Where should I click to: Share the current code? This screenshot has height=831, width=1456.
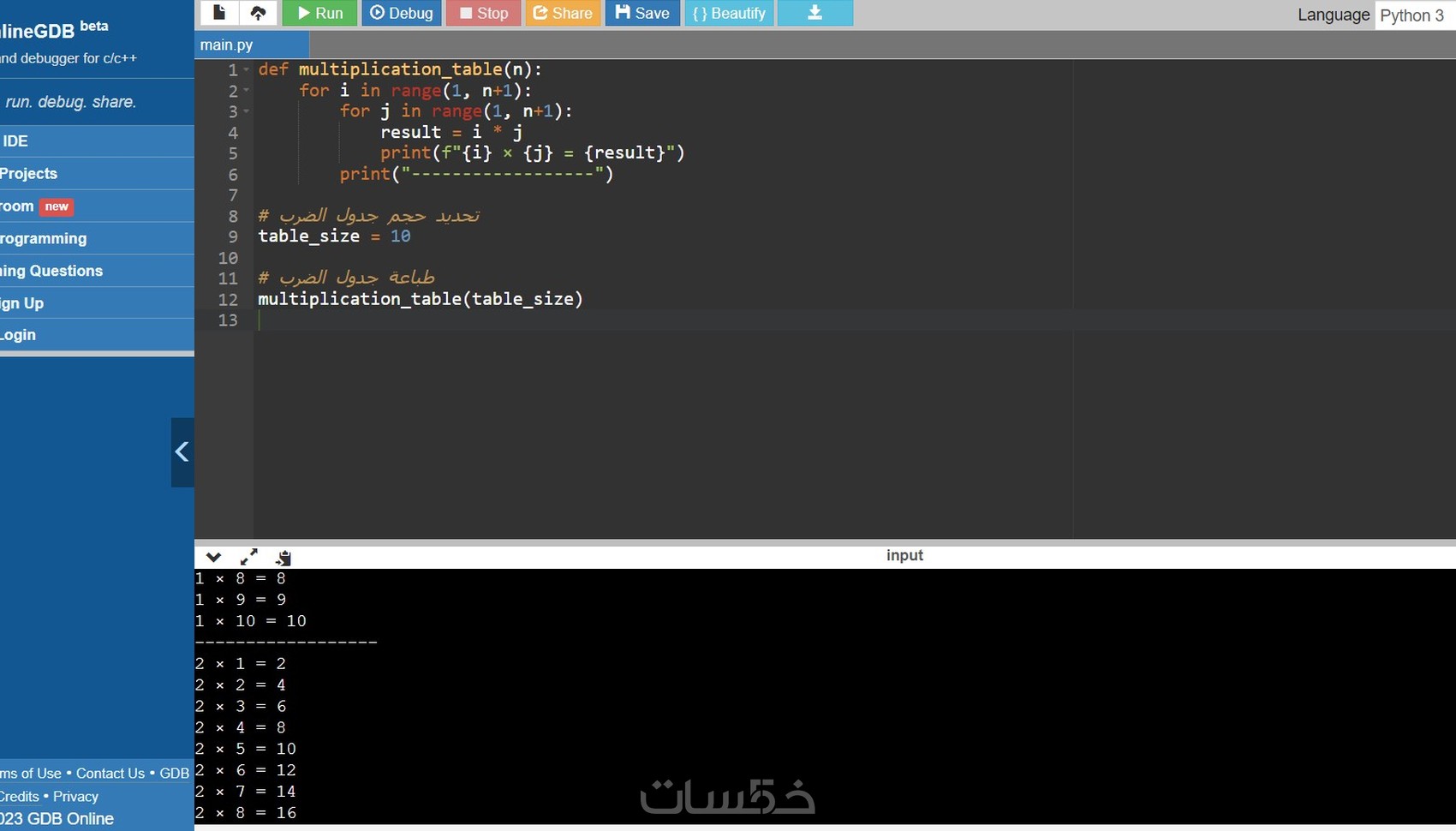[563, 13]
